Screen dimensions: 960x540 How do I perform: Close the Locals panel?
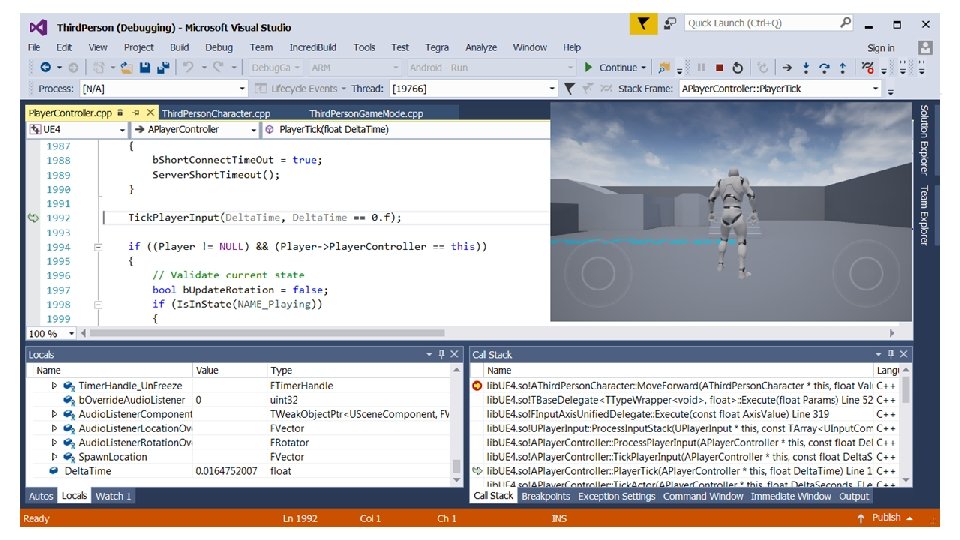(x=454, y=354)
